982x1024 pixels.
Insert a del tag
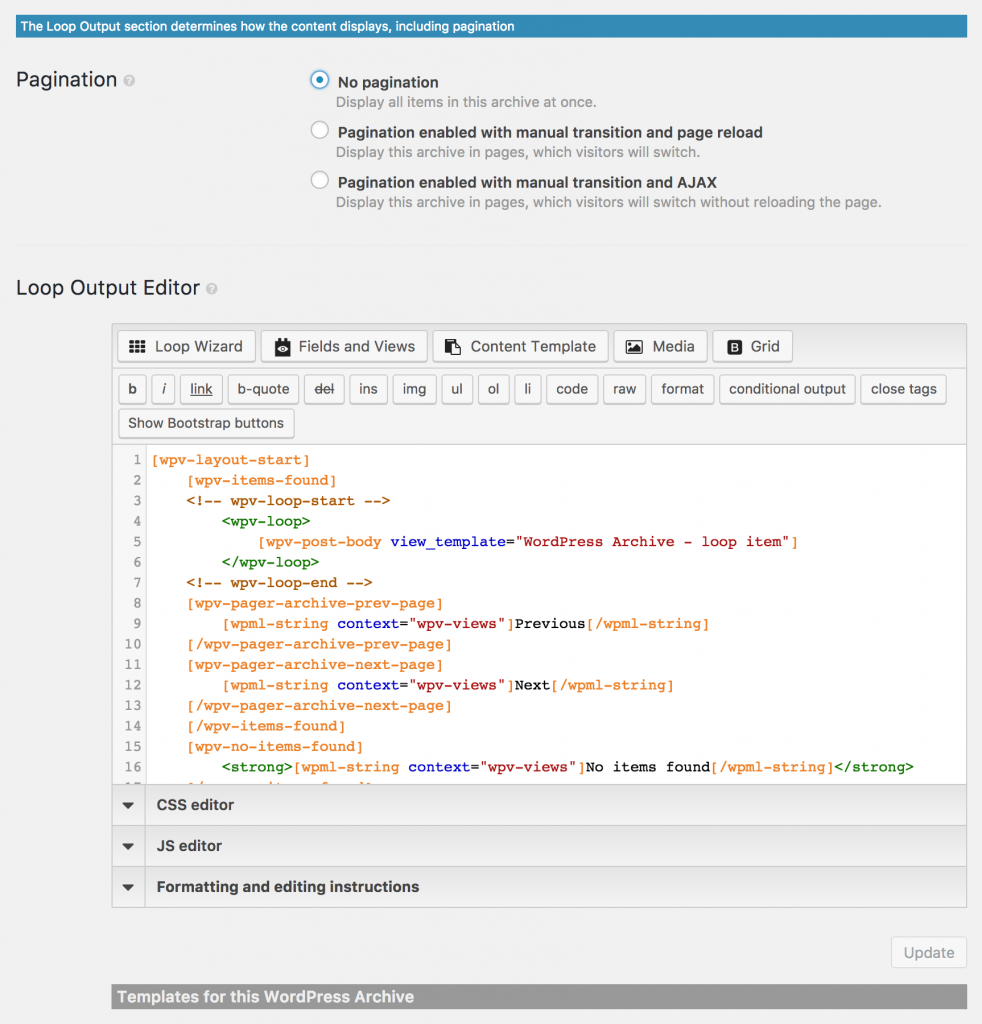point(325,389)
